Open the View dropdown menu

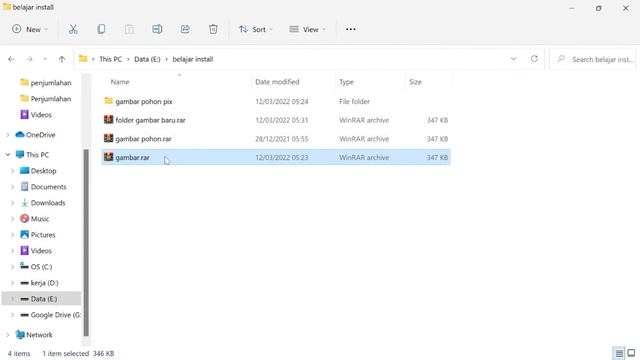tap(307, 29)
